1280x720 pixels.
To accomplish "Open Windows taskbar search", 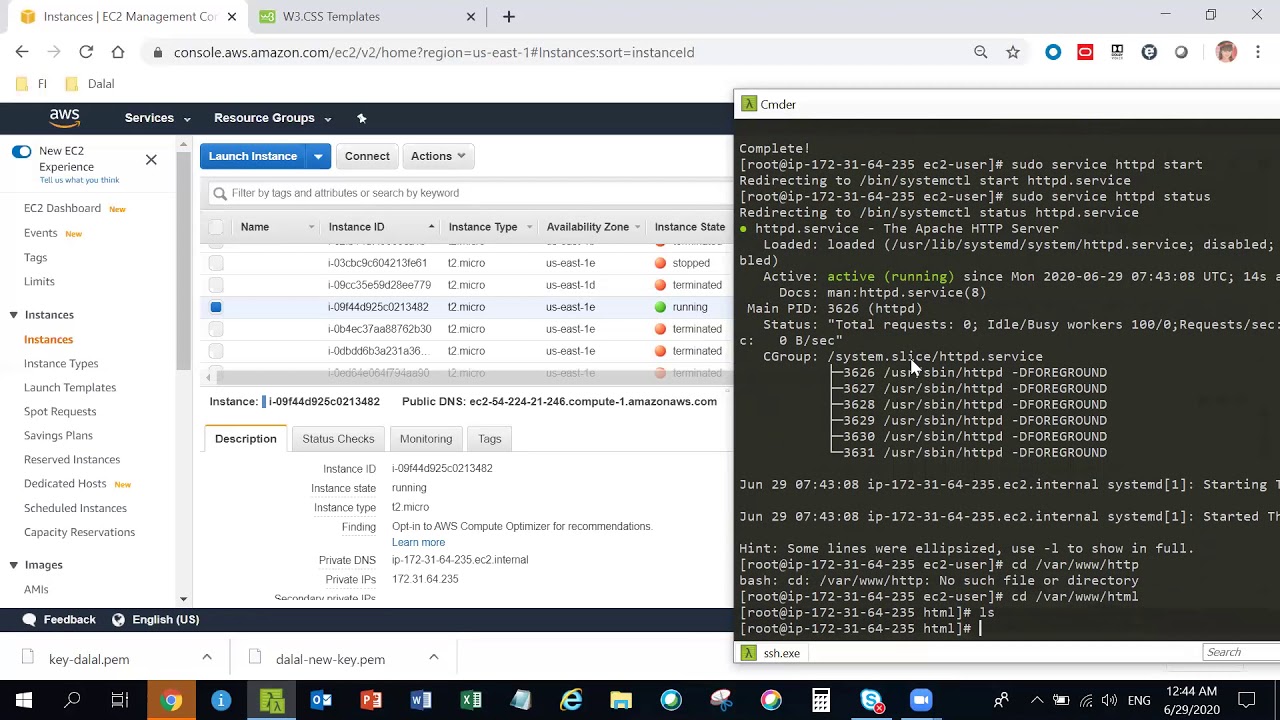I will tap(72, 700).
